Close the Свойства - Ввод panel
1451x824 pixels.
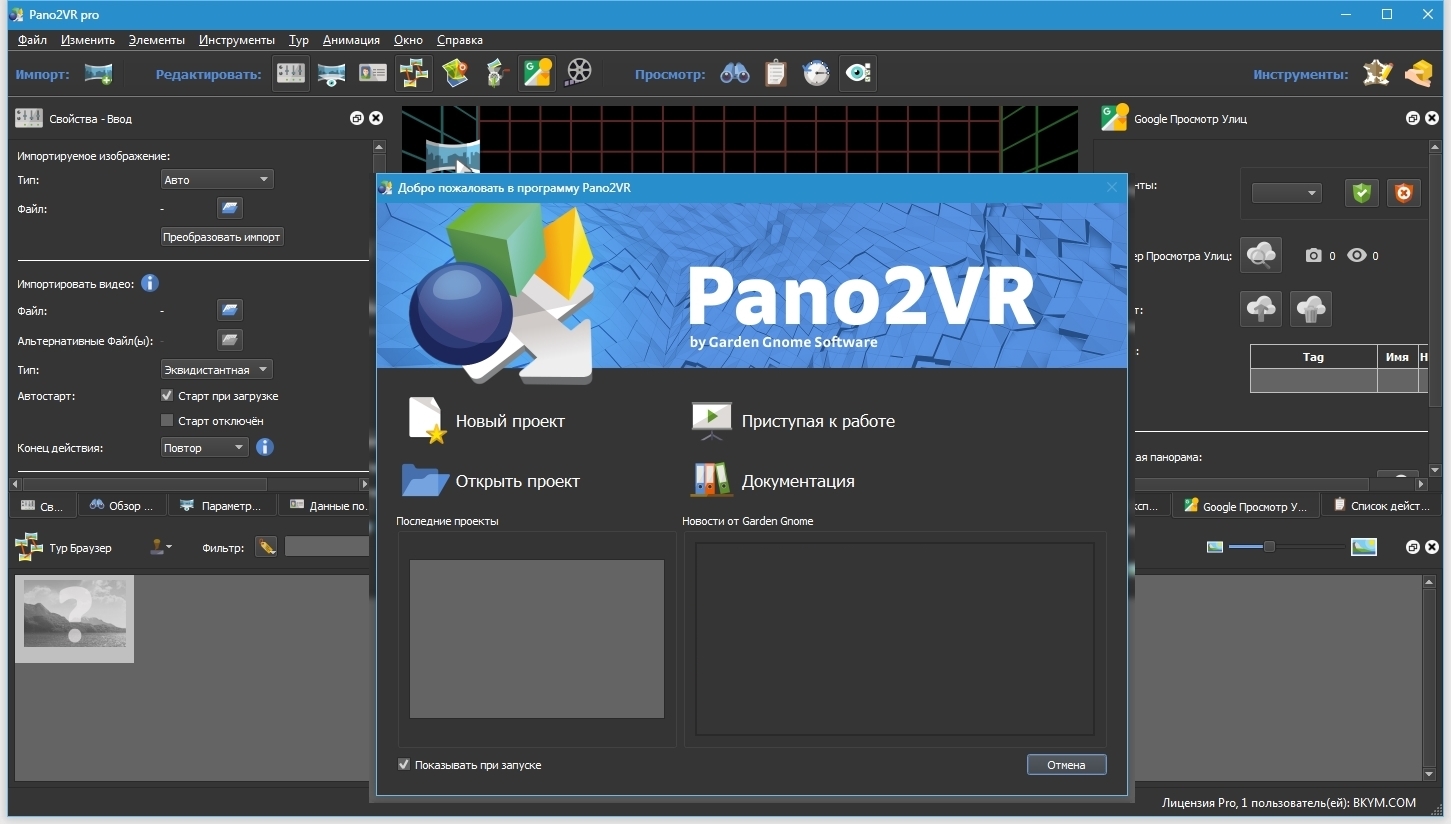[x=376, y=118]
